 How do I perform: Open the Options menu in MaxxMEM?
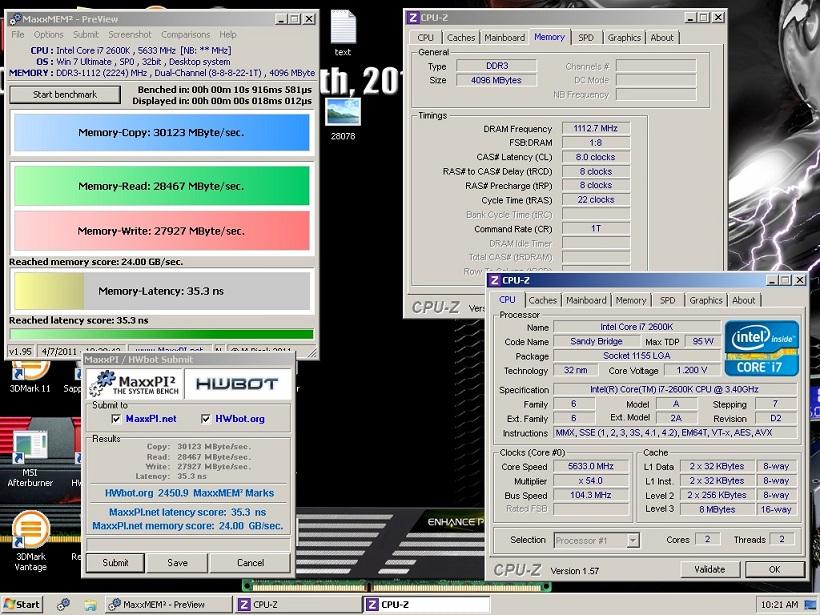click(48, 35)
